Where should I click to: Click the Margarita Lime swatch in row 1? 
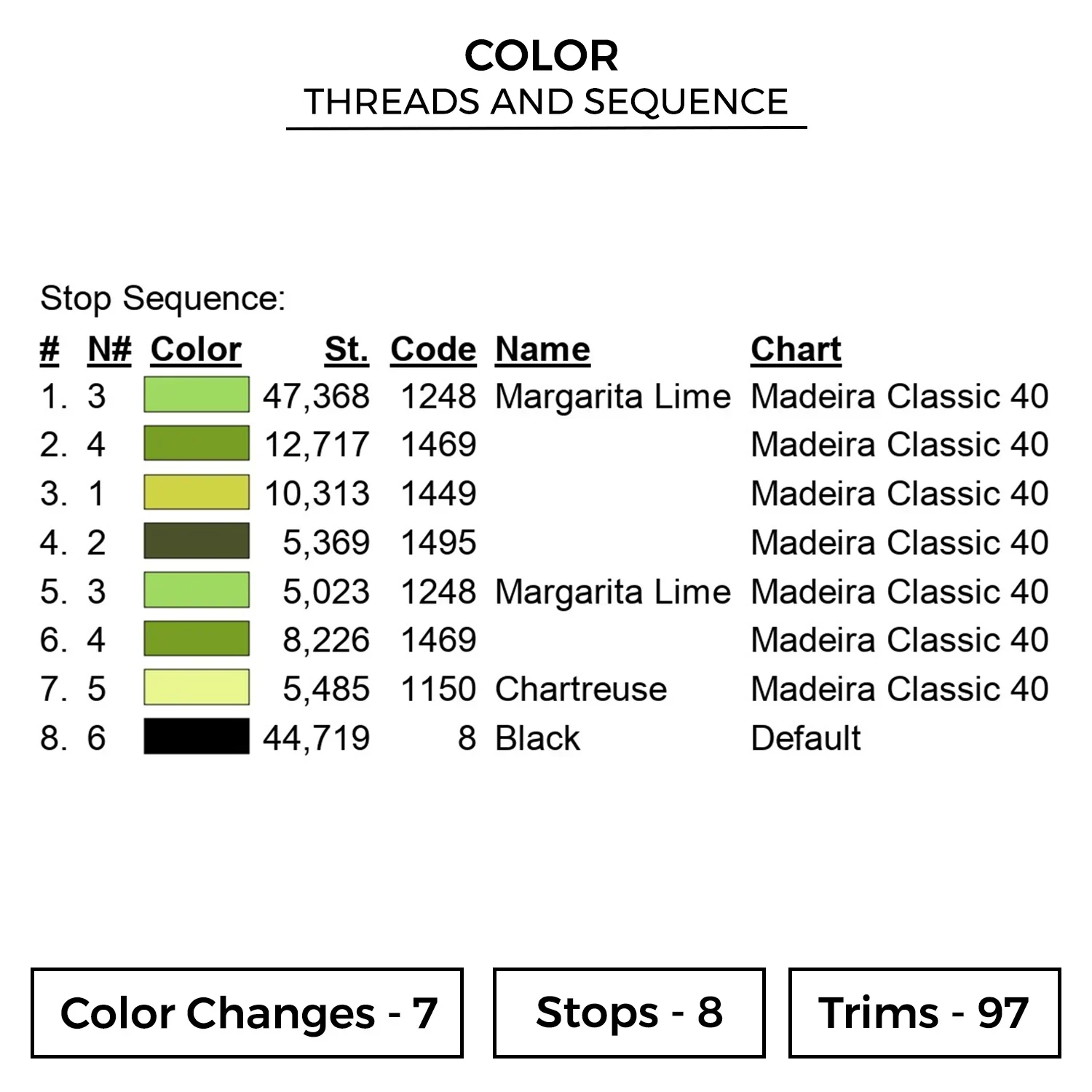coord(197,395)
